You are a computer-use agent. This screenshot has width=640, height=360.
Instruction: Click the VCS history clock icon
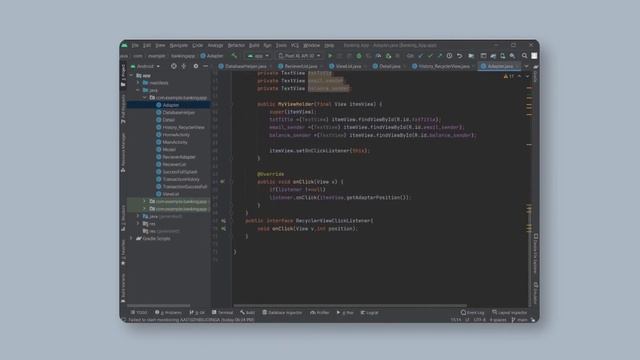[x=449, y=56]
